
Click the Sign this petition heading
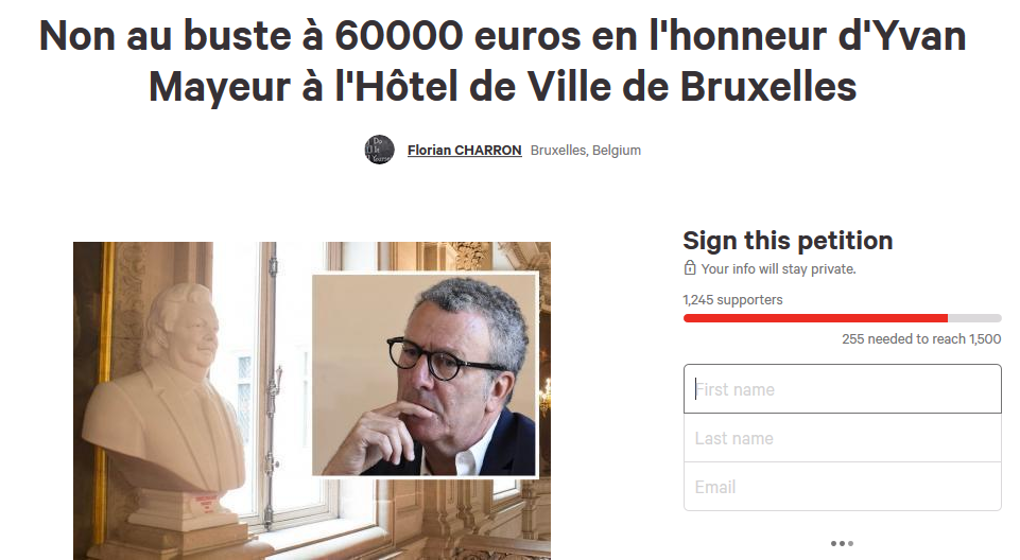(x=788, y=241)
